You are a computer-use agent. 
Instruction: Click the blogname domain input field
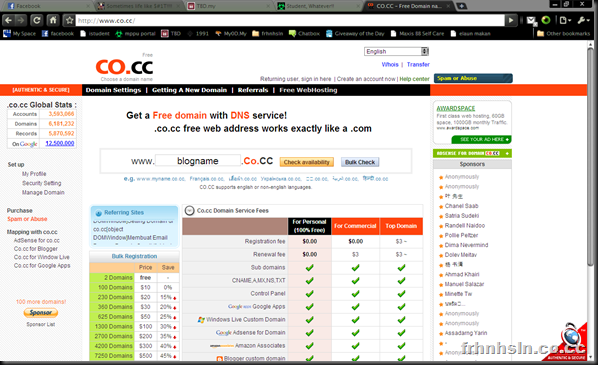(x=198, y=161)
